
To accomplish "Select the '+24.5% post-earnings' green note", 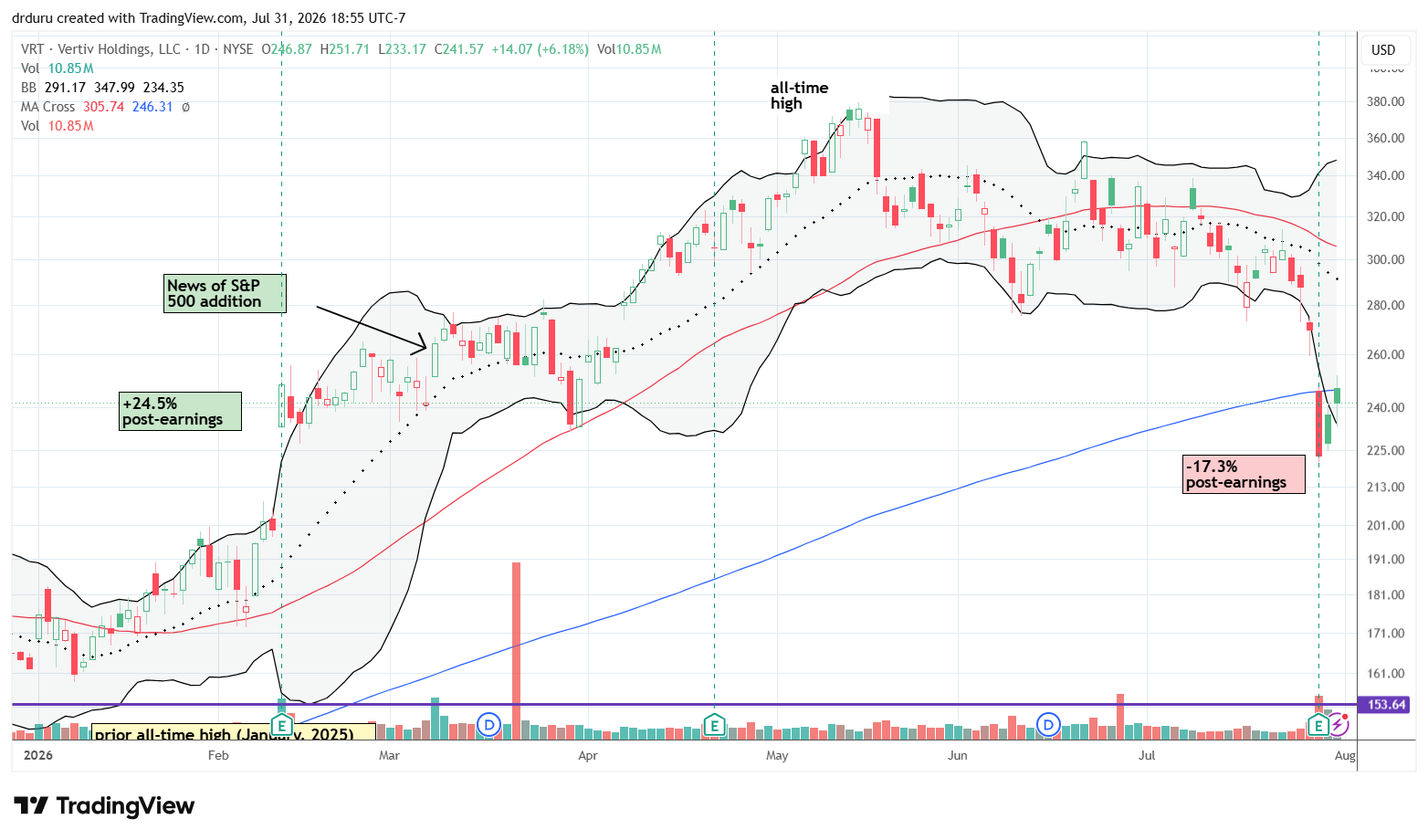I will point(181,411).
